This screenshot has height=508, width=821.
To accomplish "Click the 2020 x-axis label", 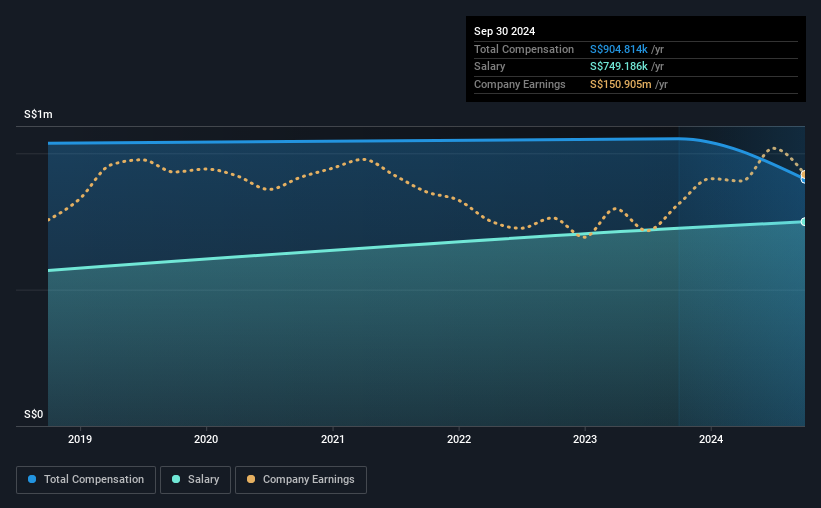I will coord(206,439).
